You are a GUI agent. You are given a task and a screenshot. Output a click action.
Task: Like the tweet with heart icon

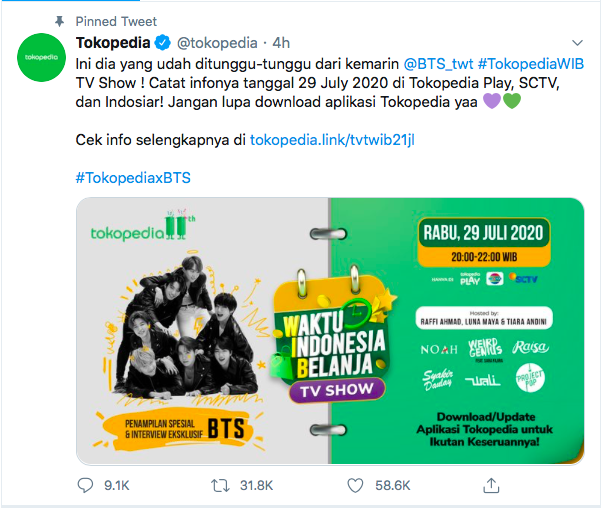[x=355, y=486]
